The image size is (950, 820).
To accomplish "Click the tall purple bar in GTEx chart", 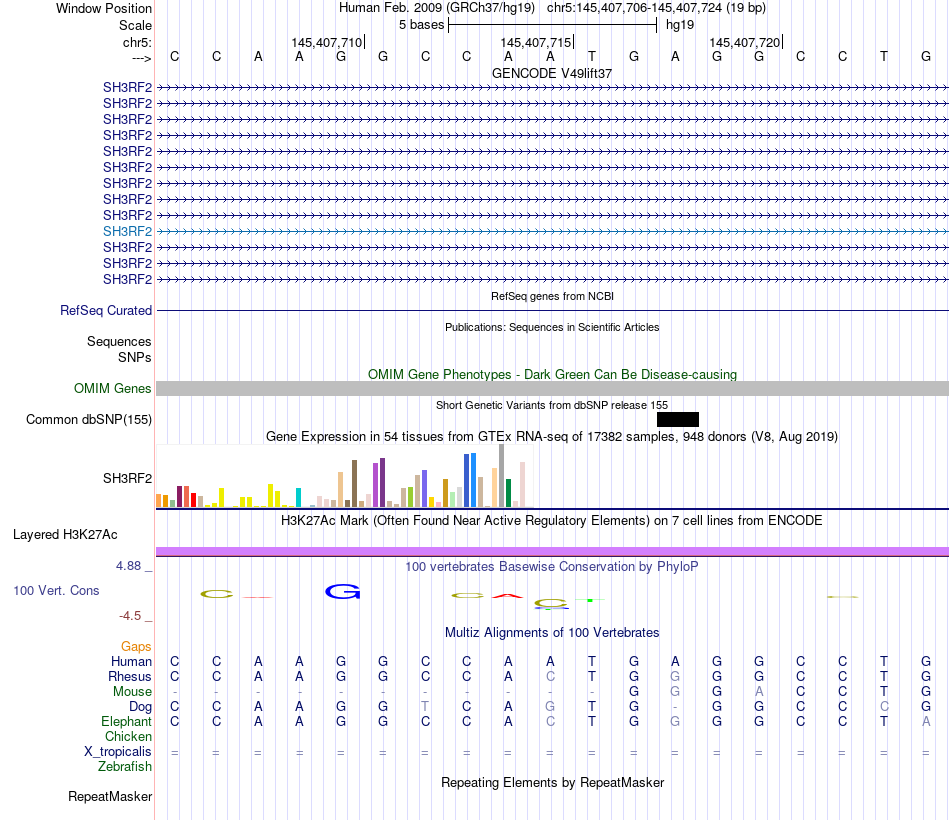I will tap(382, 482).
